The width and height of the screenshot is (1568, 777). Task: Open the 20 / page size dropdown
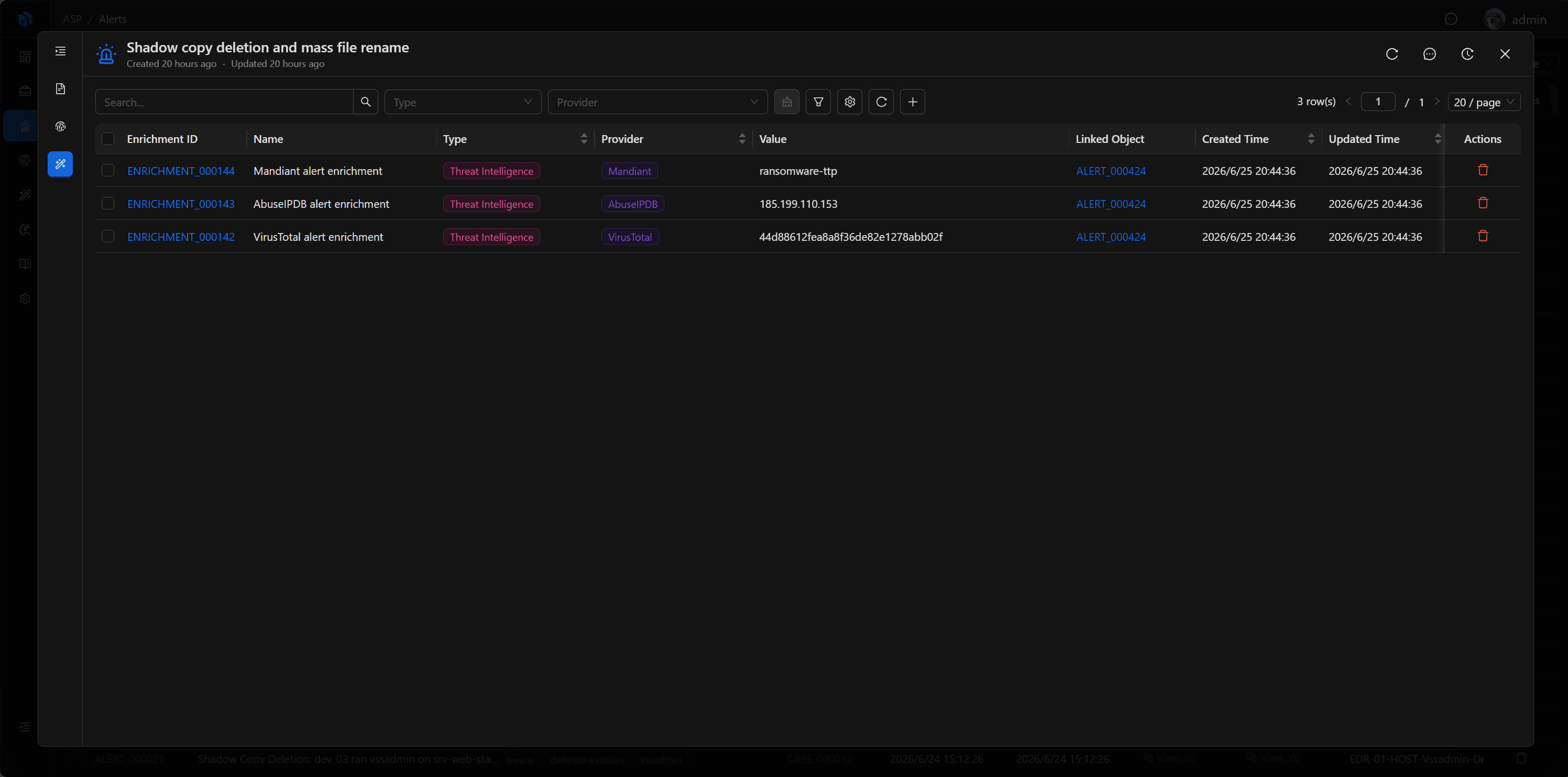pos(1485,102)
